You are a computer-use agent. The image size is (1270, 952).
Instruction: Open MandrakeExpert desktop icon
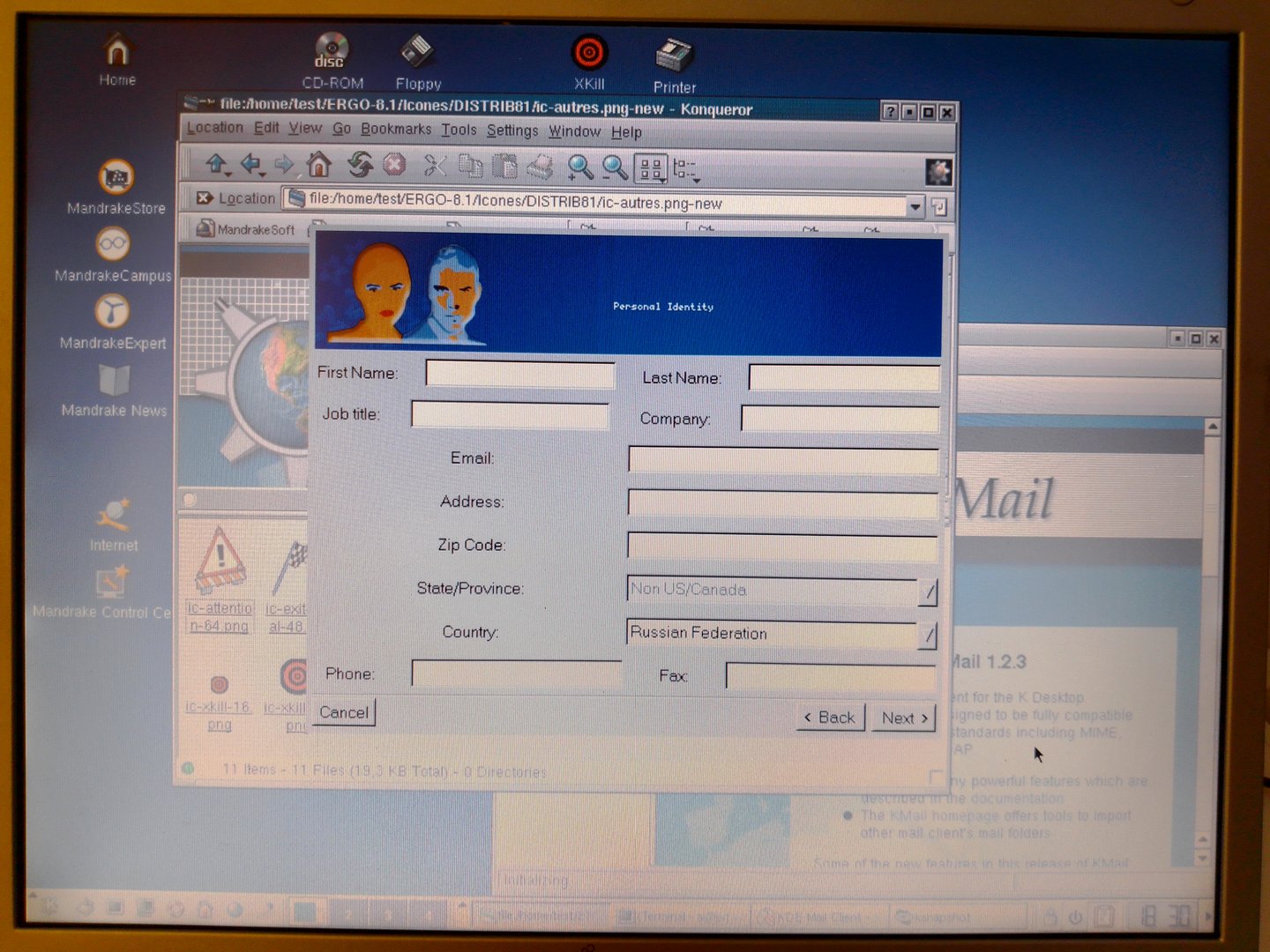tap(113, 322)
